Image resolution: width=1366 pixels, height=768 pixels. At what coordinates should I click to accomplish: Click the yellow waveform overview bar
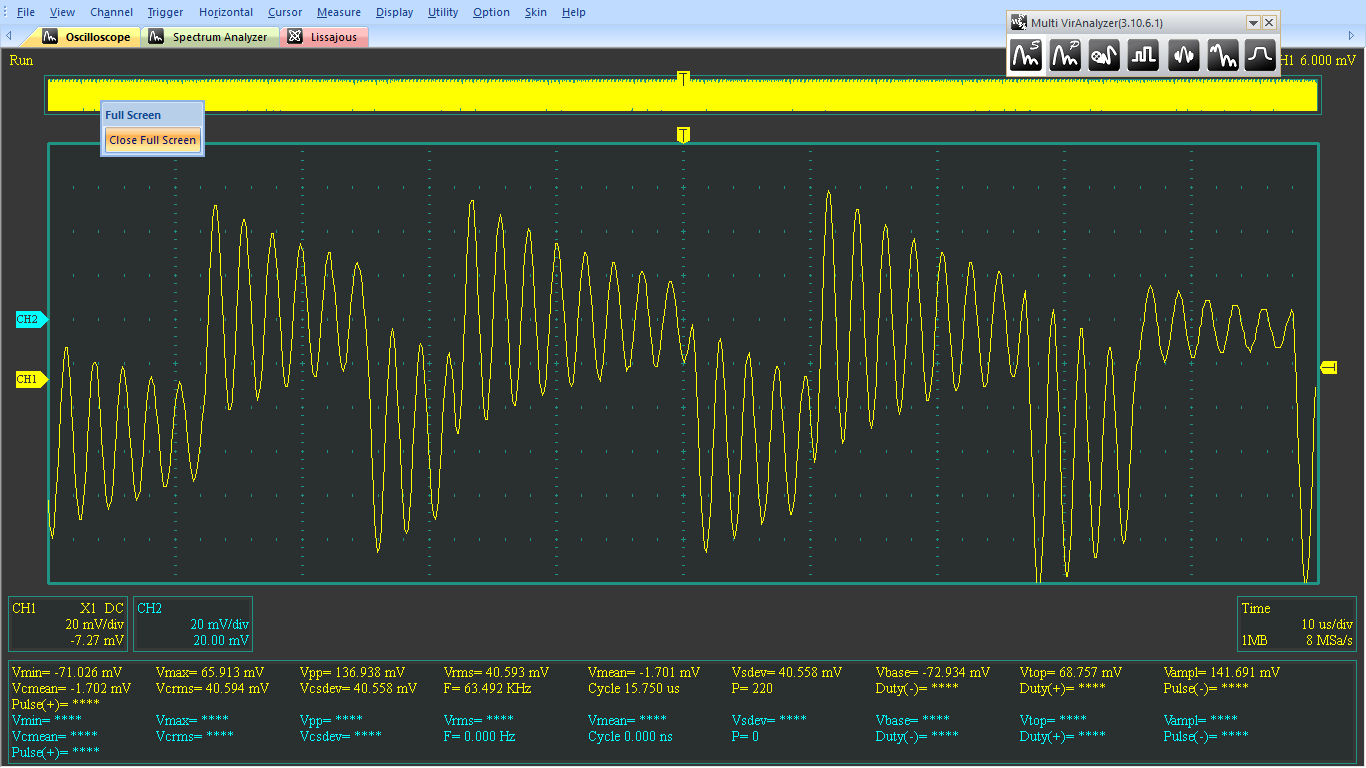400,96
